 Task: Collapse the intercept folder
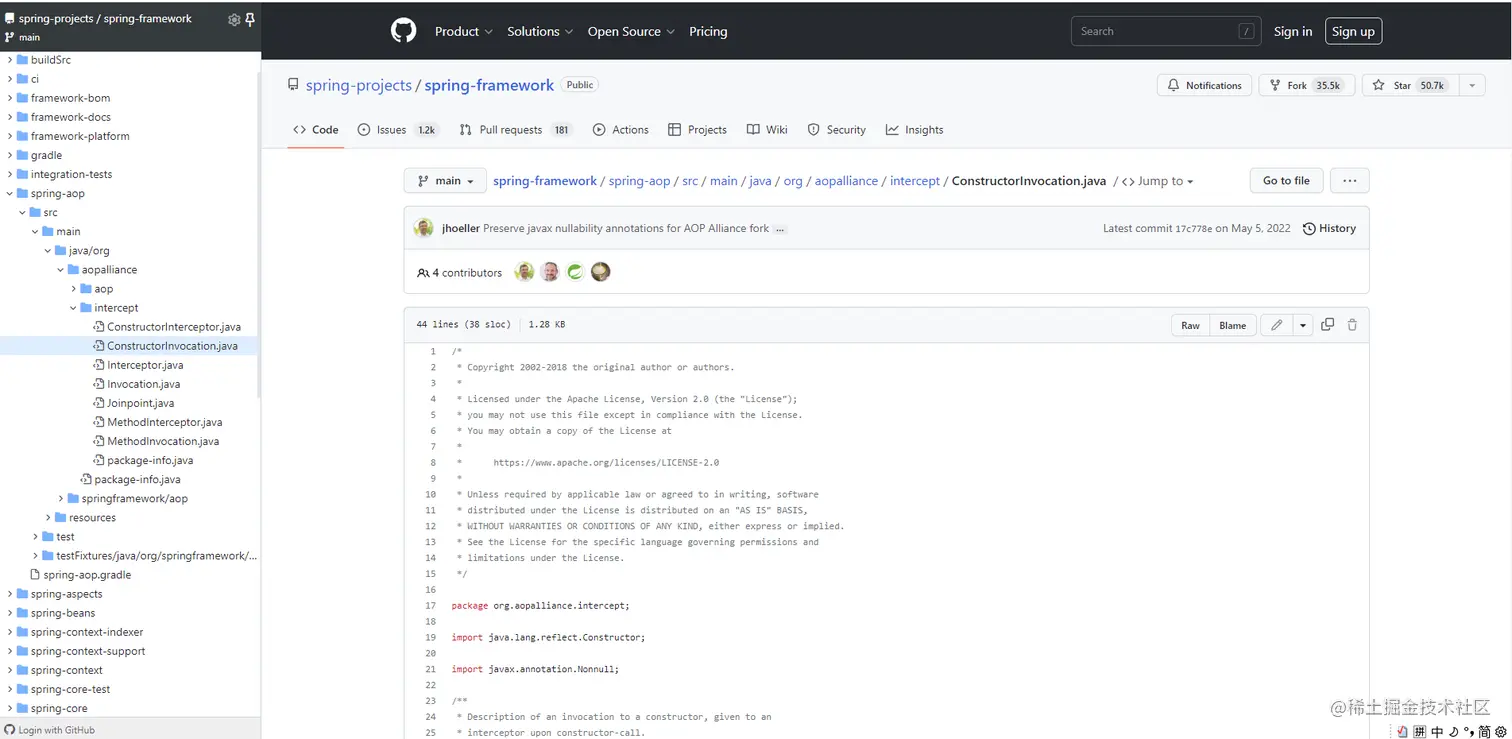[x=73, y=308]
